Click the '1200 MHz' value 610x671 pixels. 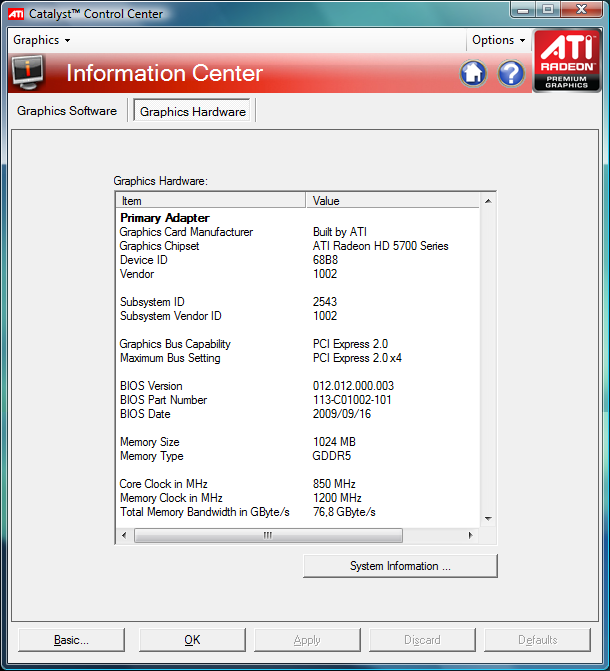tap(337, 498)
